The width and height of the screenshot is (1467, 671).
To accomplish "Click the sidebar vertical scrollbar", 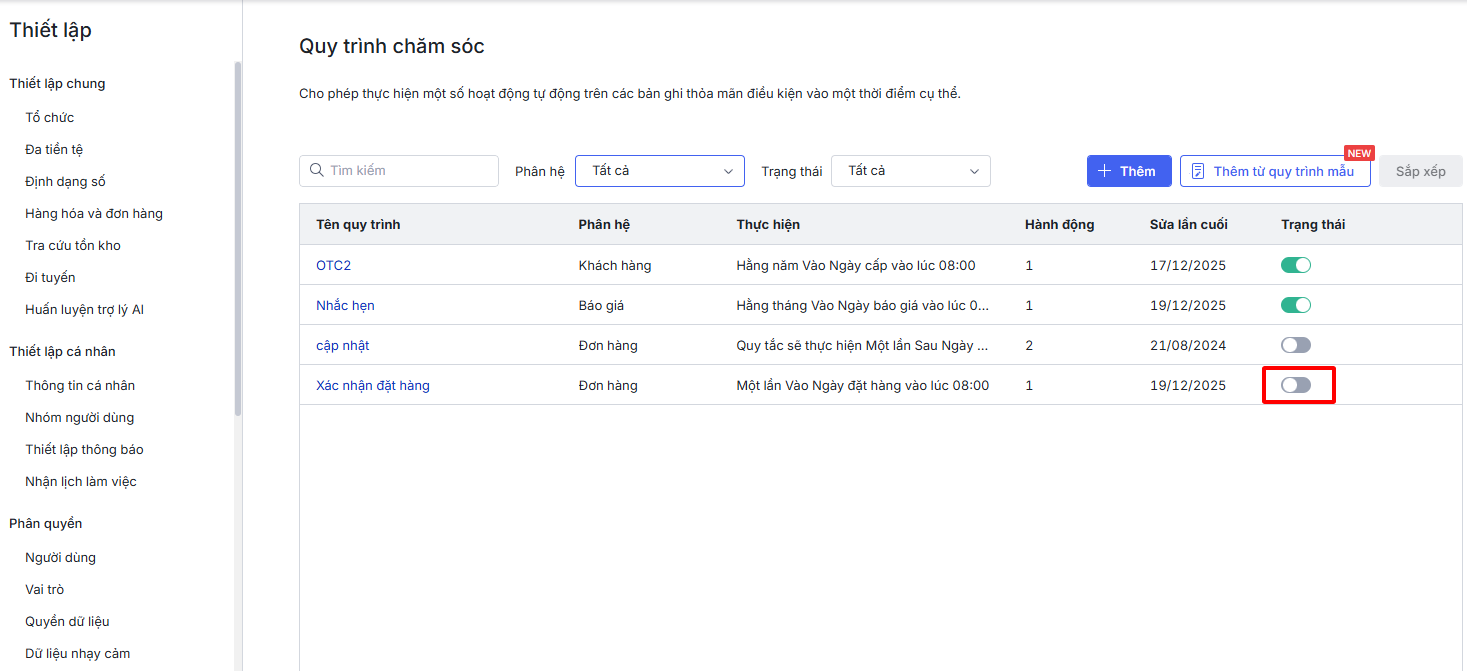I will (x=237, y=240).
